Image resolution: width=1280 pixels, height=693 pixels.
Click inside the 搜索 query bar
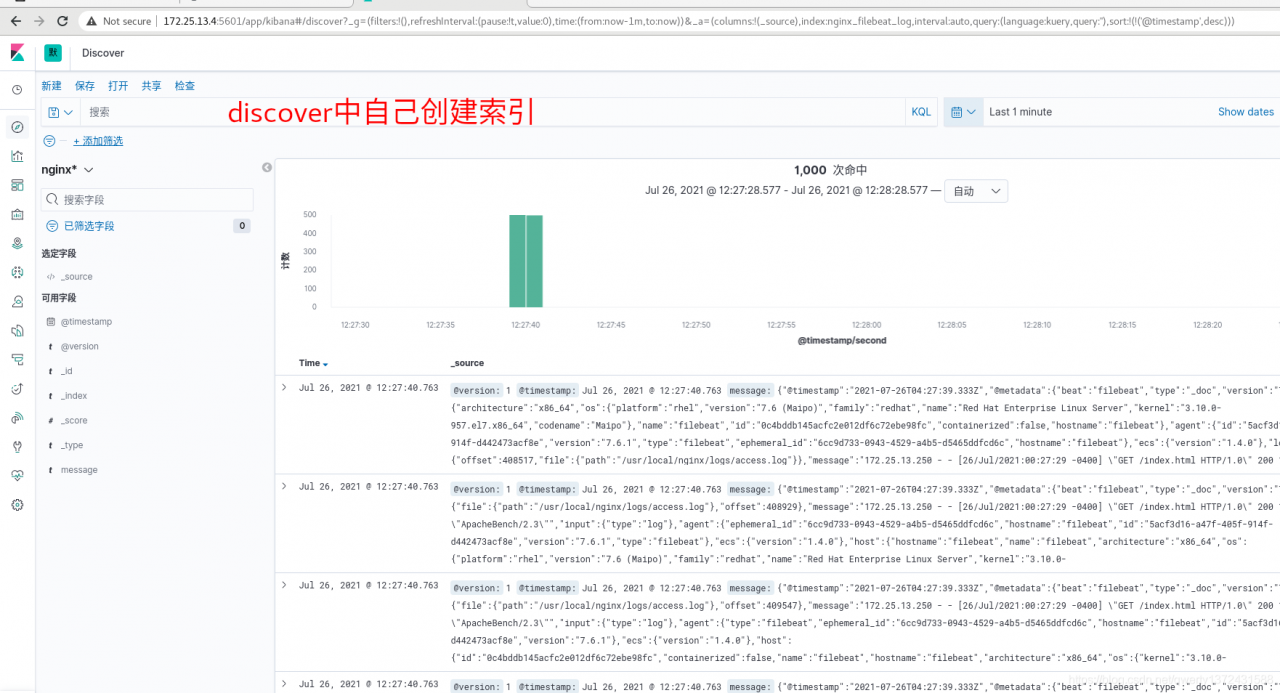click(x=493, y=112)
